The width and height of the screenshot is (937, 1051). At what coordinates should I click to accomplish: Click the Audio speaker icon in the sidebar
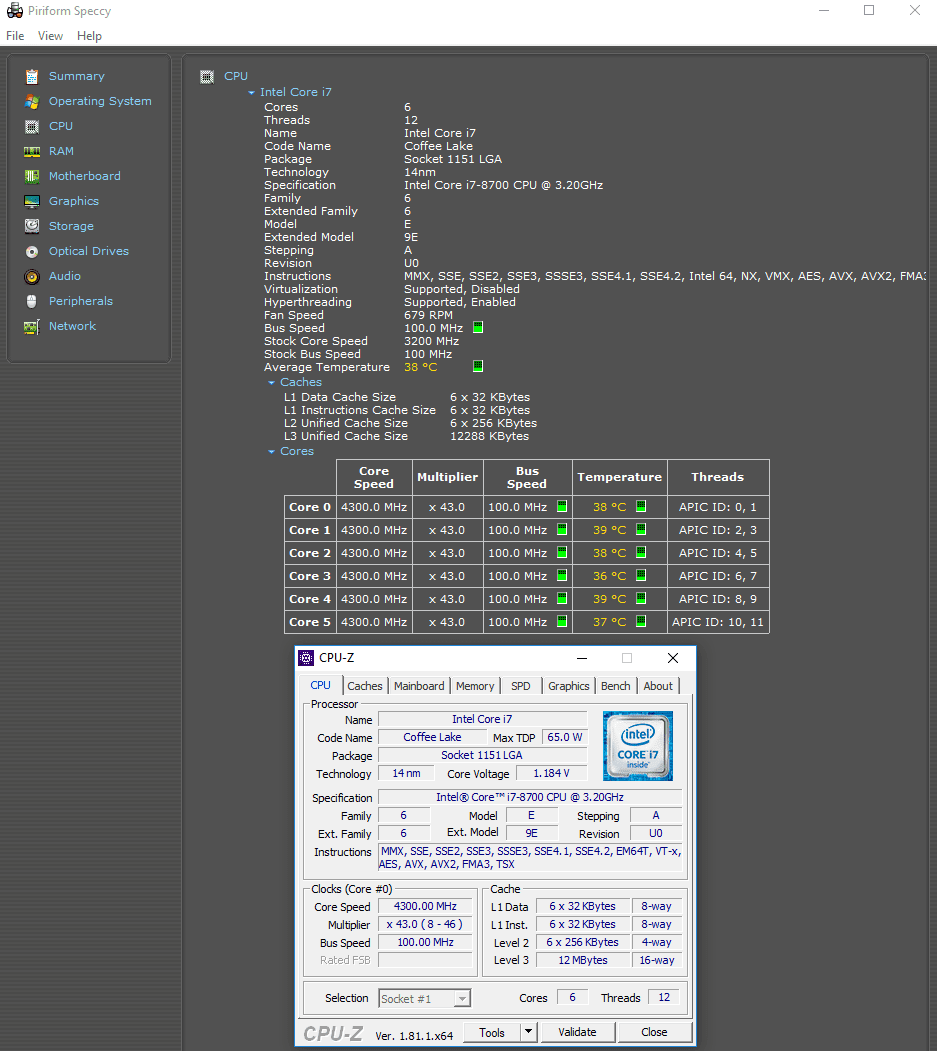[32, 276]
